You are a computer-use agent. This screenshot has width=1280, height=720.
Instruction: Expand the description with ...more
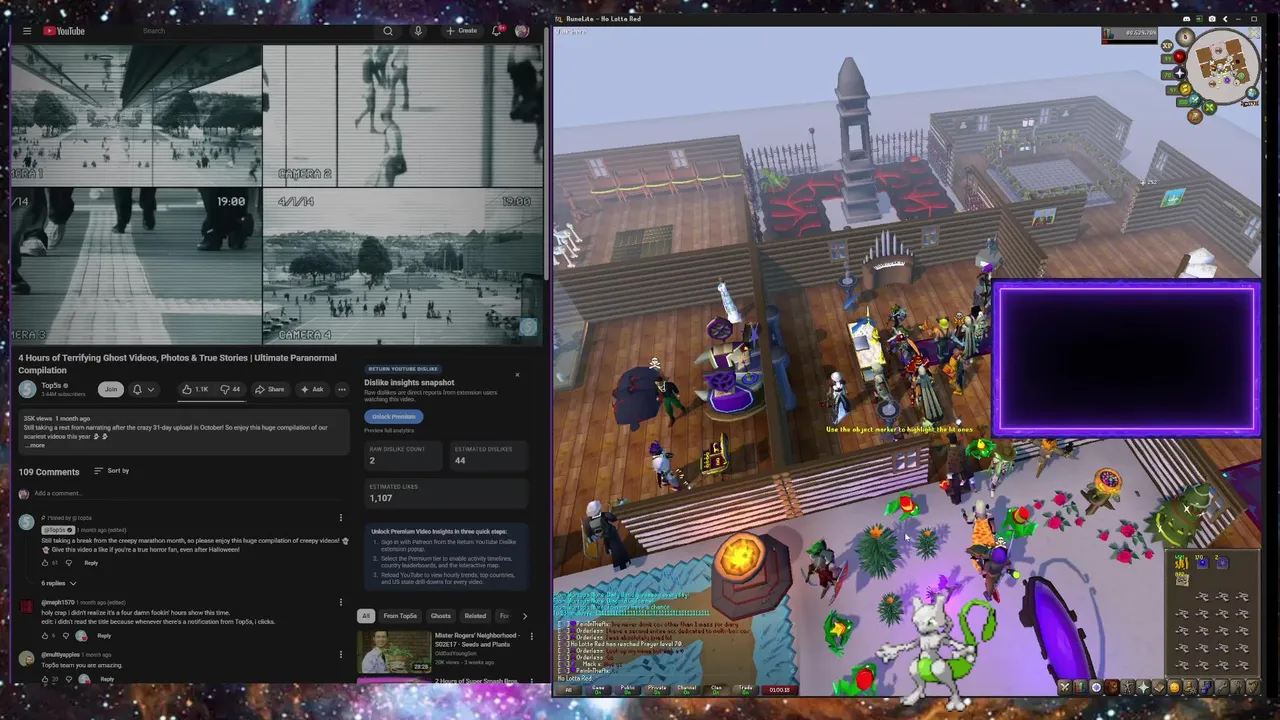[35, 445]
